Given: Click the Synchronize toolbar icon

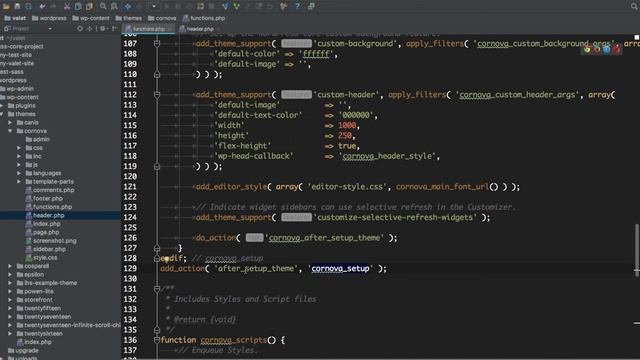Looking at the screenshot, I should pyautogui.click(x=28, y=7).
